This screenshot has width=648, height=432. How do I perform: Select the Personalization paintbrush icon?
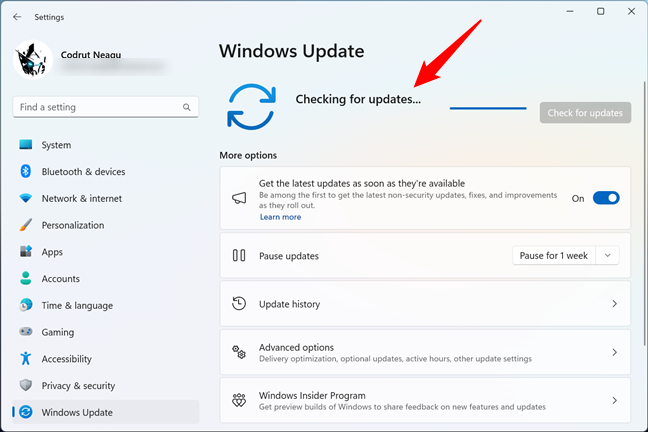point(26,225)
